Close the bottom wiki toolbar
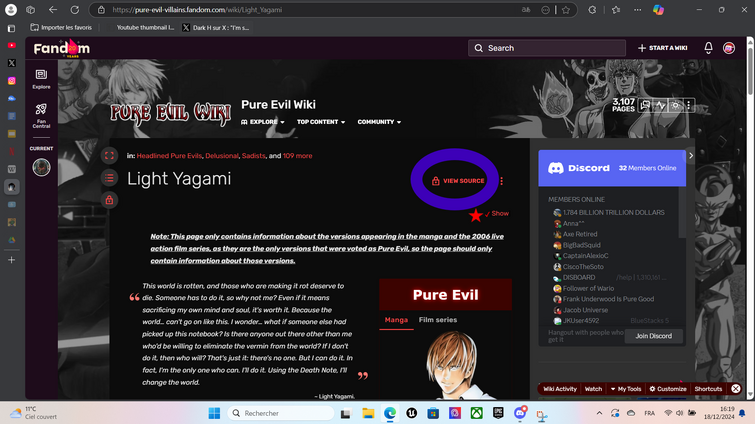 pos(736,388)
